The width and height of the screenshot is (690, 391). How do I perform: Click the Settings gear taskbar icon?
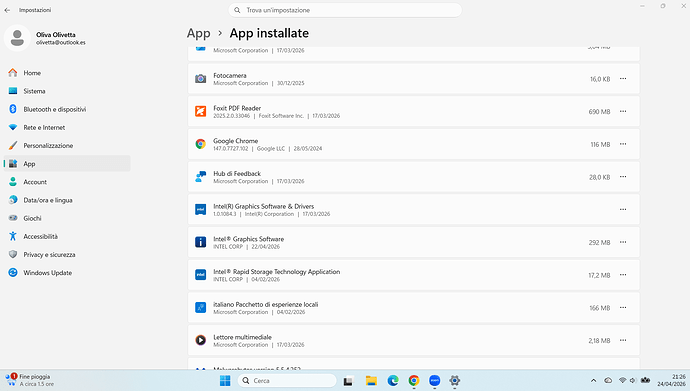point(455,380)
